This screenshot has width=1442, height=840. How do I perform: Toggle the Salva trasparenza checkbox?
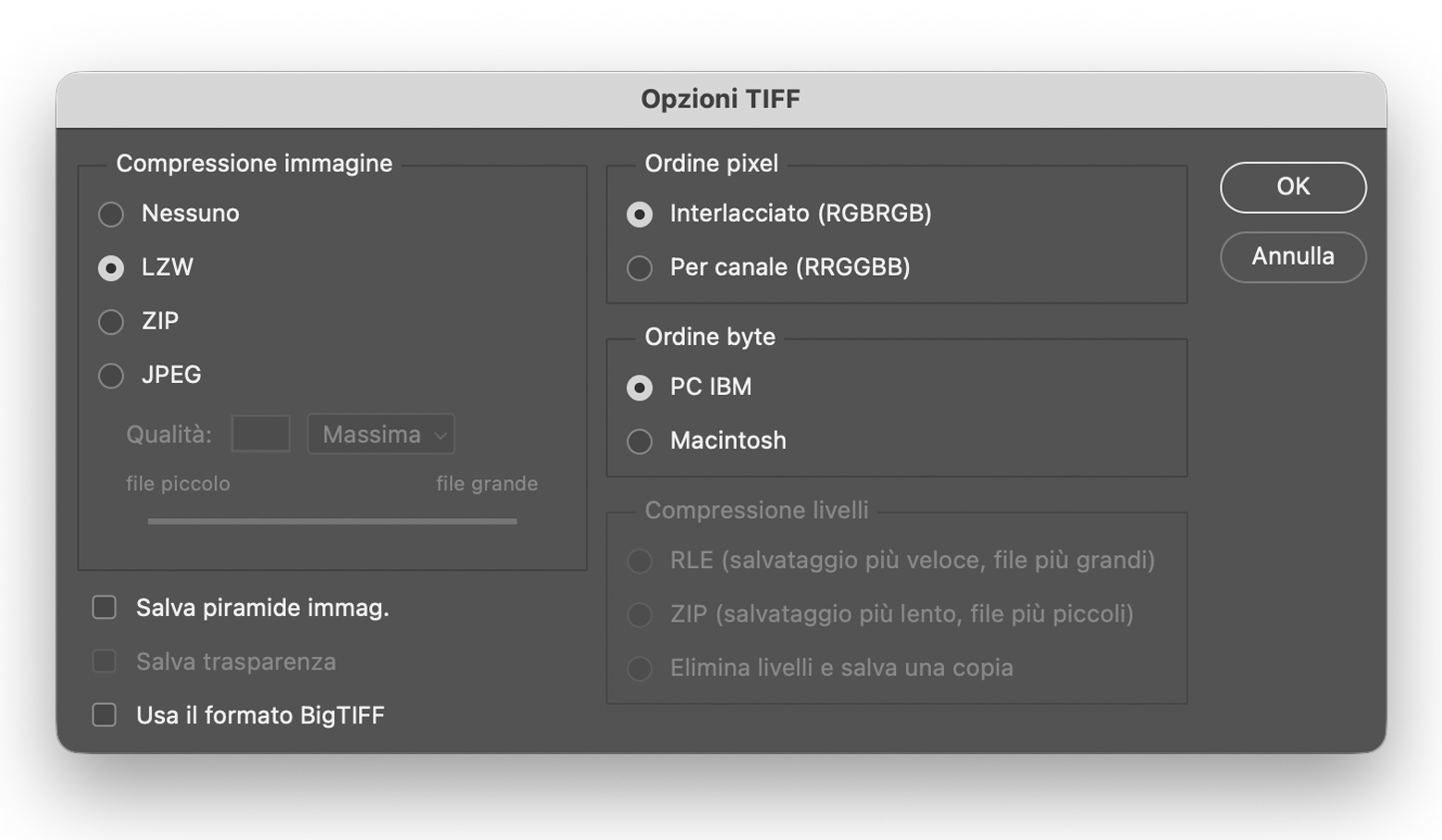105,661
